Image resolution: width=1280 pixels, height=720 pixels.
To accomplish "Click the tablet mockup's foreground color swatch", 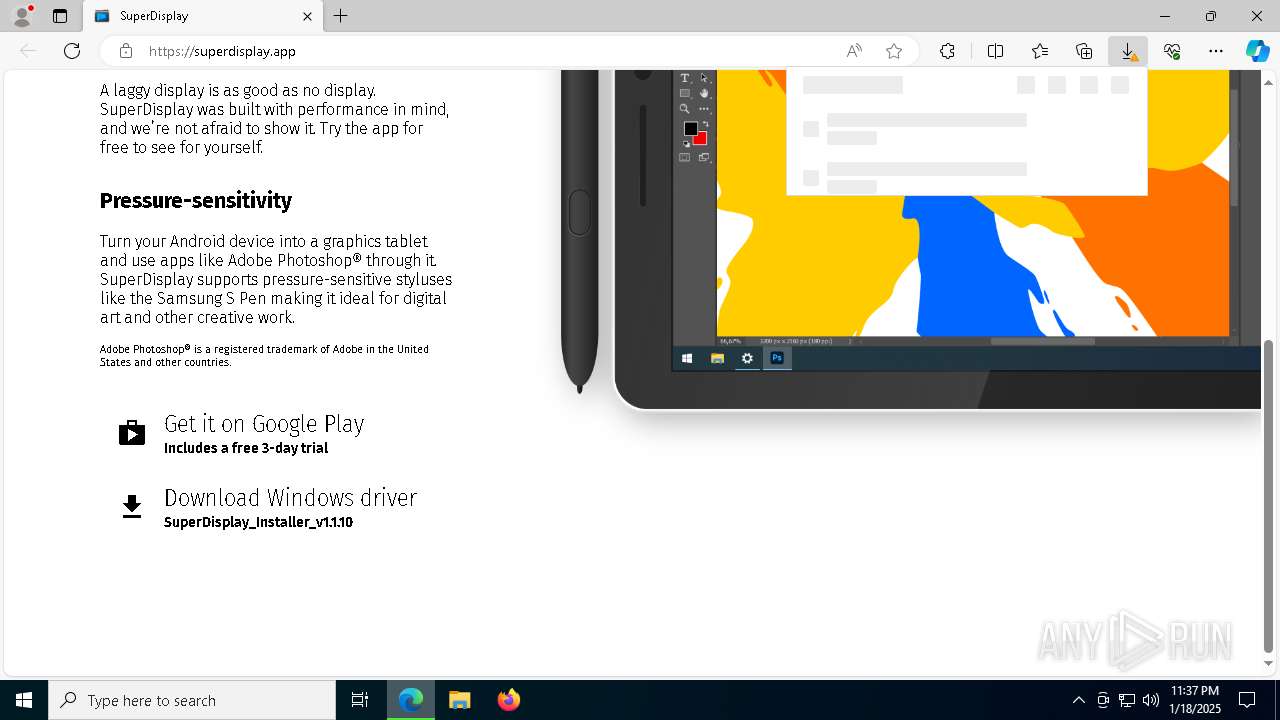I will (690, 129).
